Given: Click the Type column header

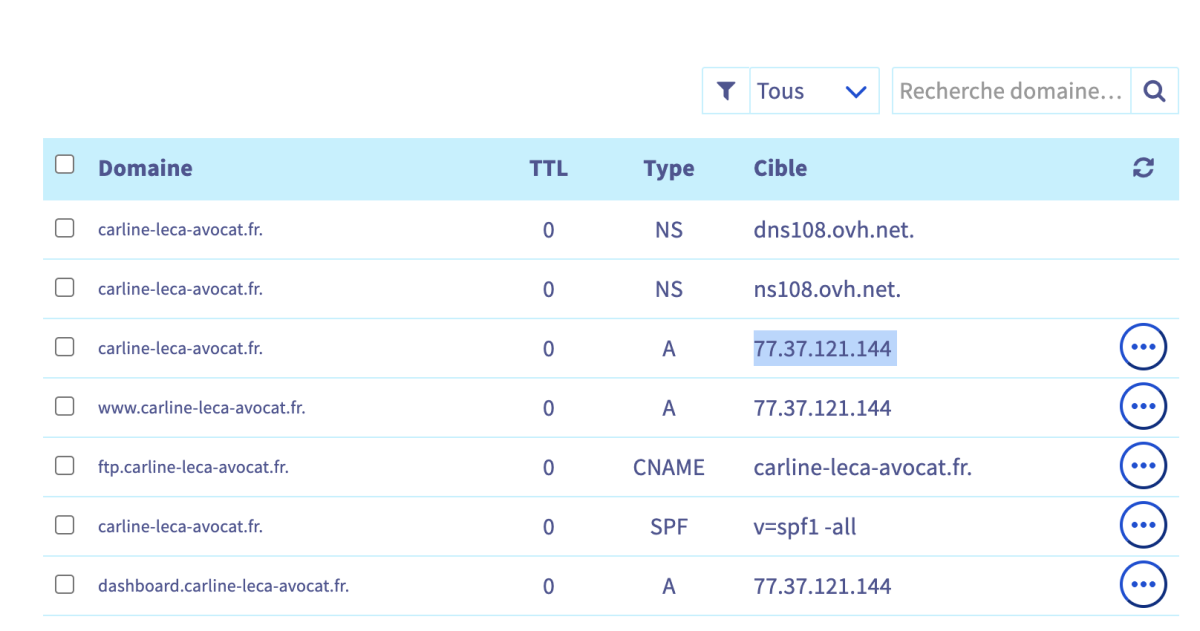Looking at the screenshot, I should pos(668,168).
